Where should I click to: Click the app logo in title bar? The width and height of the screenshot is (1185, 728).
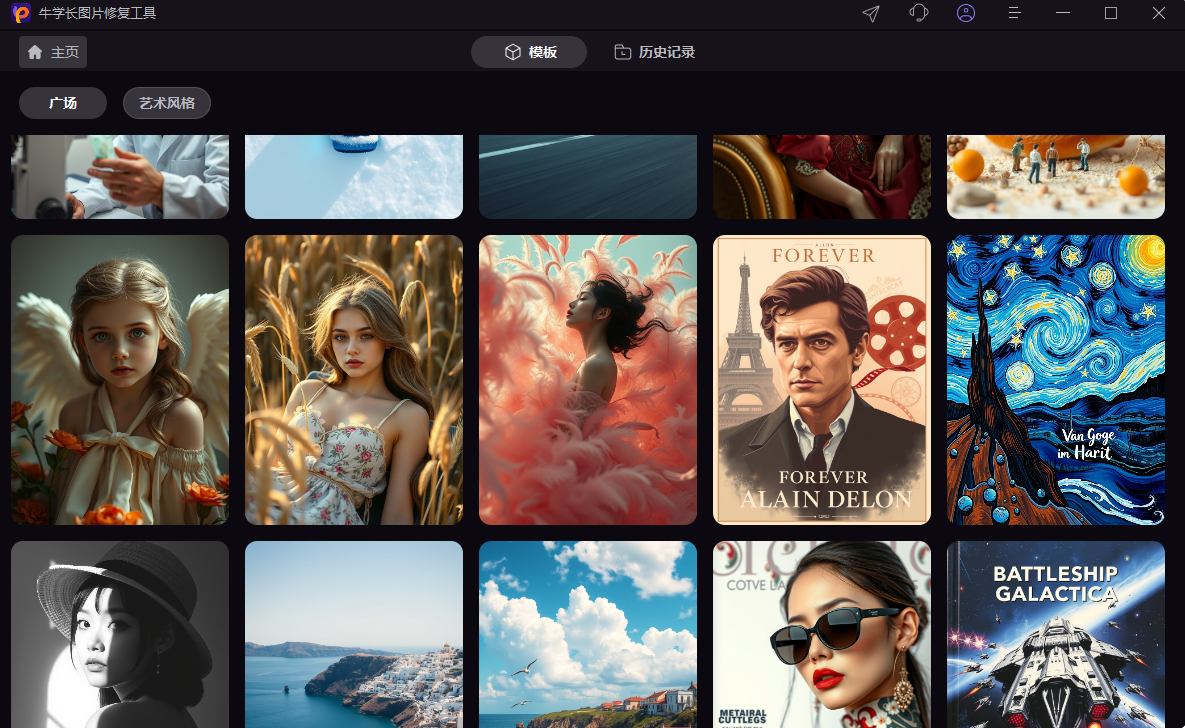point(21,14)
